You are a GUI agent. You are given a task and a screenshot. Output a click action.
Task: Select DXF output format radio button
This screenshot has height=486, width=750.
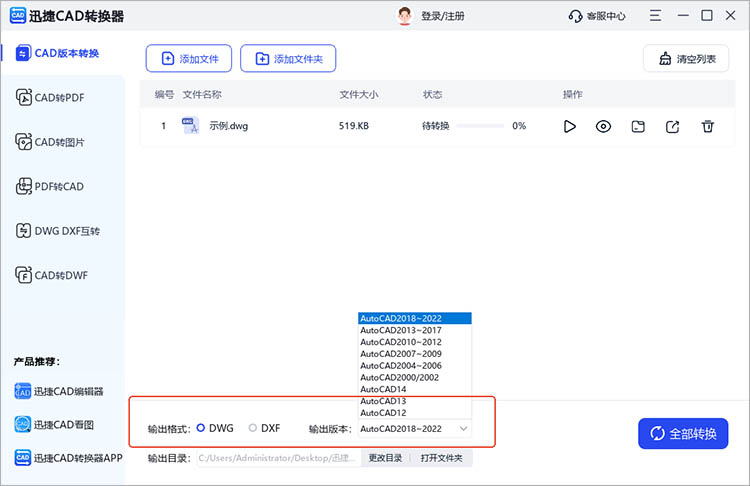tap(253, 428)
